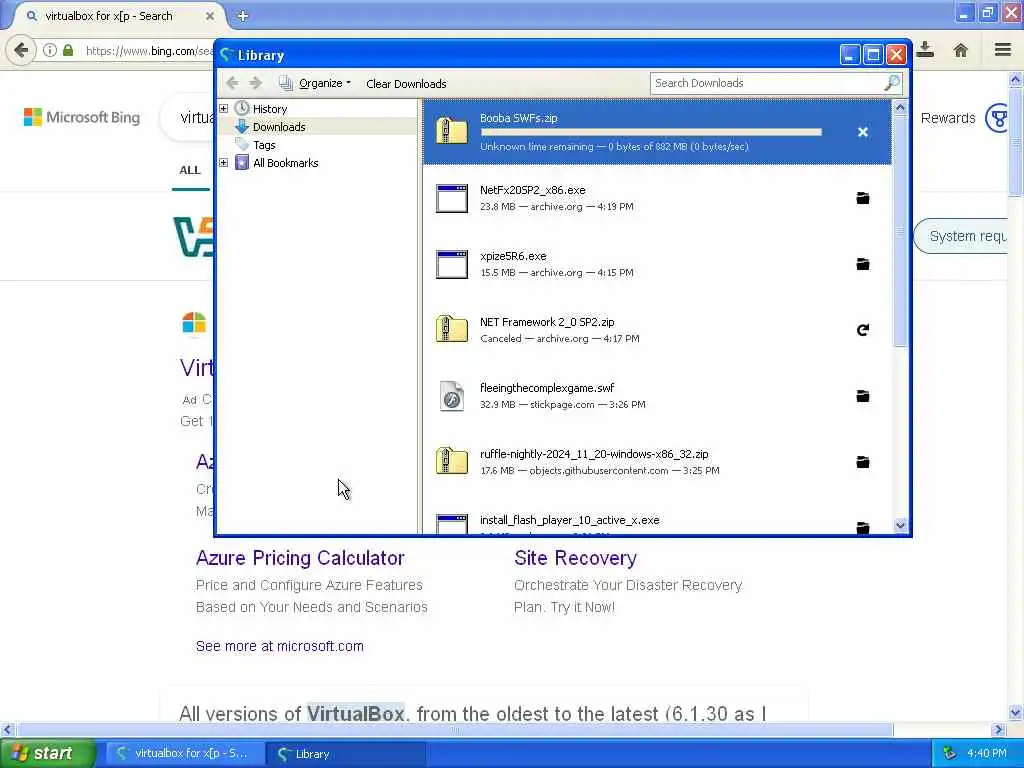Open Azure Pricing Calculator link
1024x768 pixels.
click(x=300, y=558)
